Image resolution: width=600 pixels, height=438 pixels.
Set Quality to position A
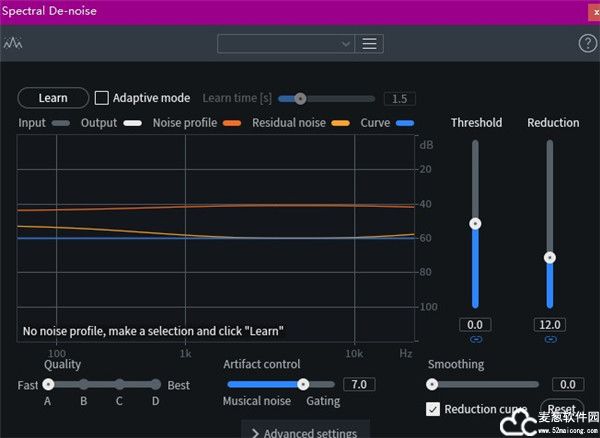coord(48,384)
